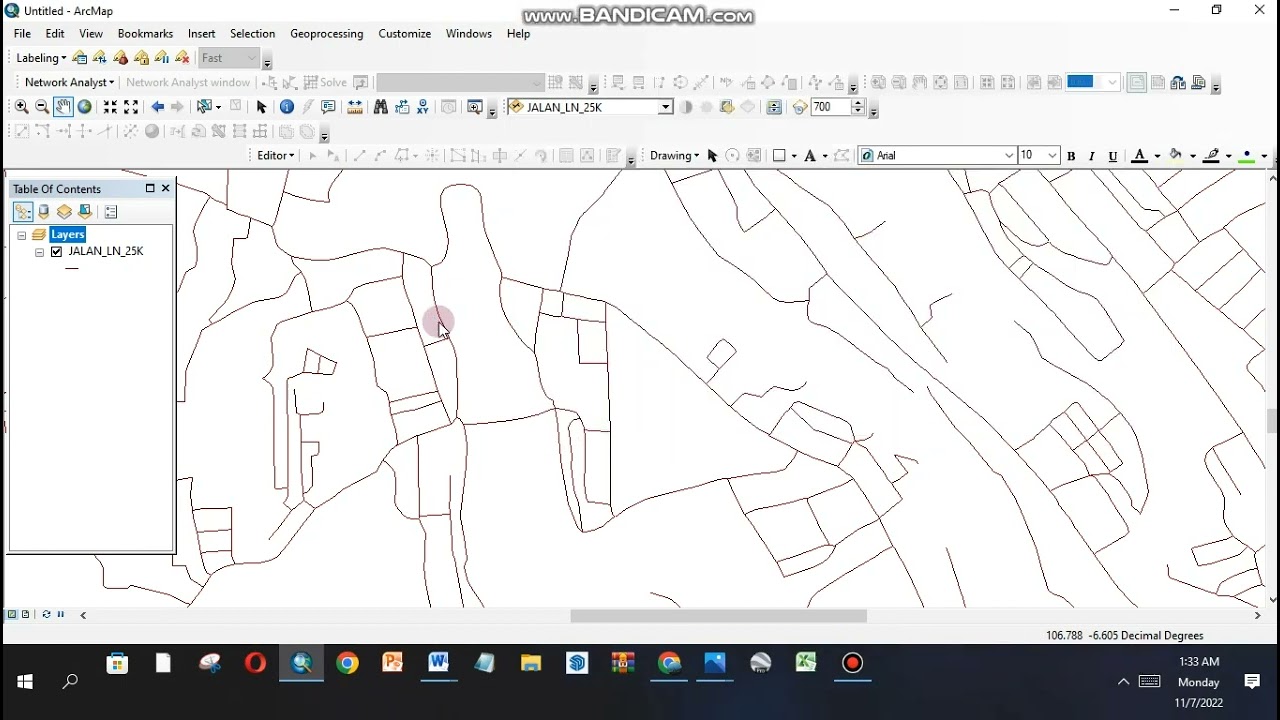Switch TOC to List By Visibility

[64, 212]
